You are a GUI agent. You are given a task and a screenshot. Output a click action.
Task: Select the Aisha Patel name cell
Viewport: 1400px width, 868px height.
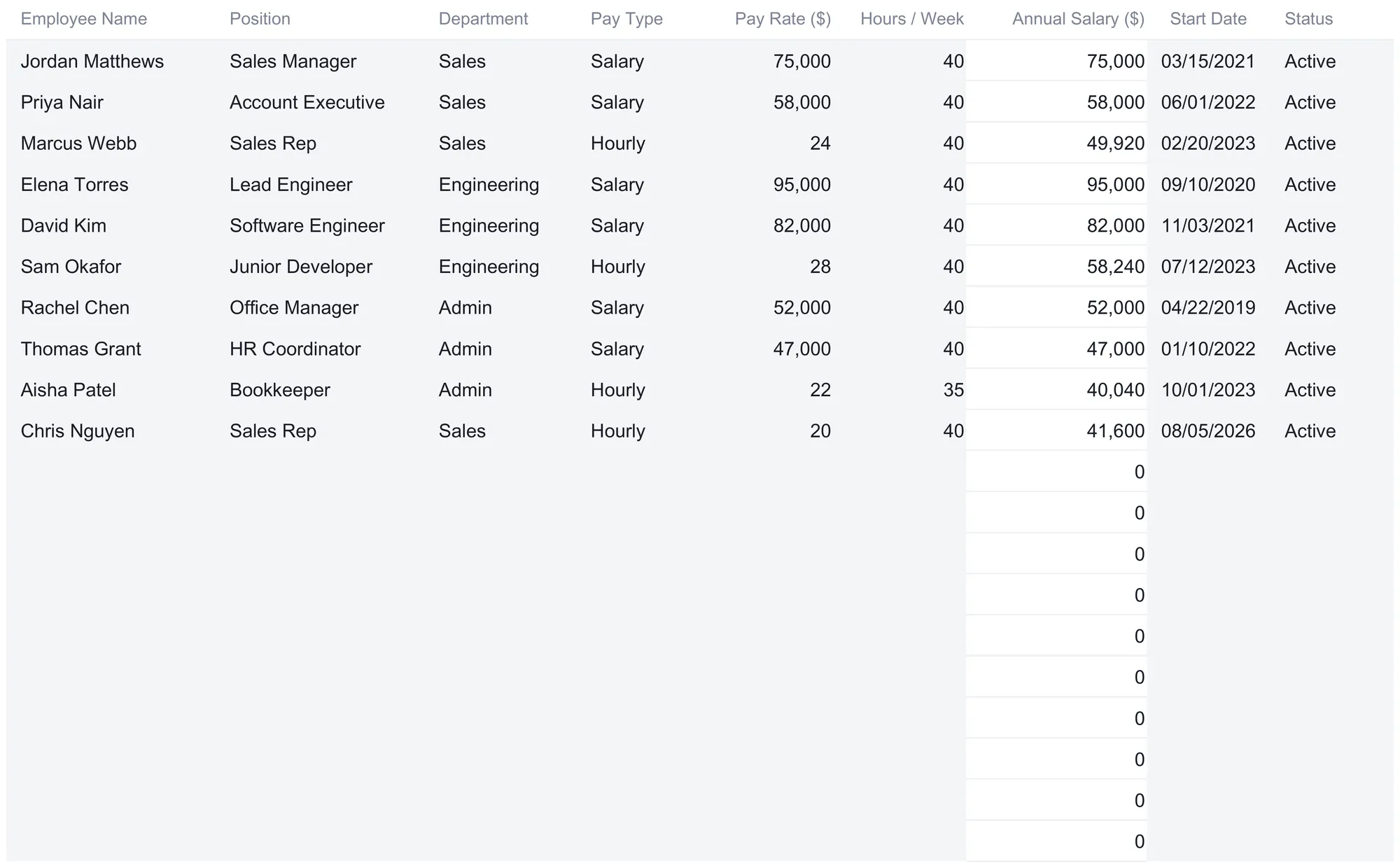pyautogui.click(x=68, y=390)
